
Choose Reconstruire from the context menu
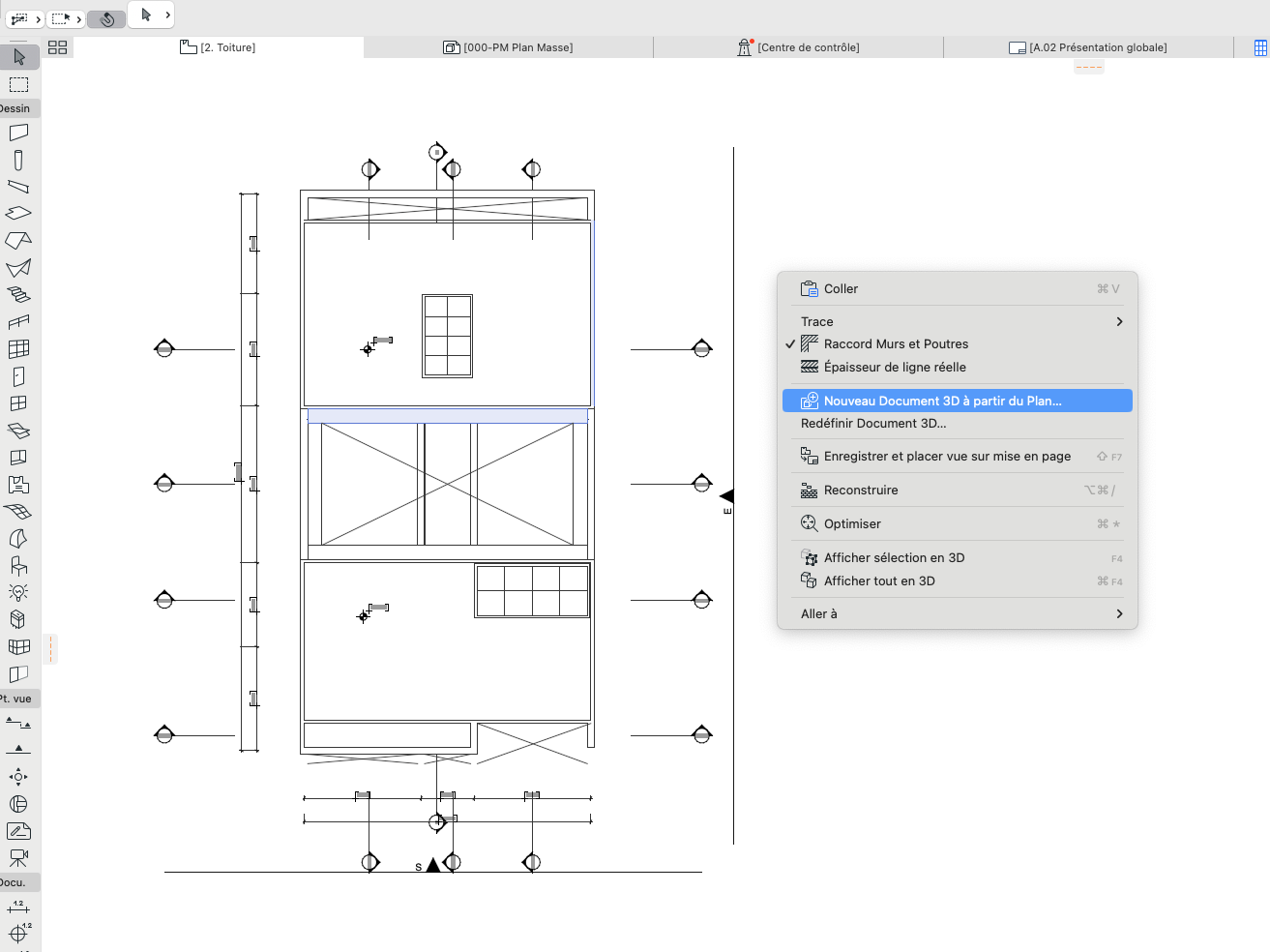pos(957,490)
